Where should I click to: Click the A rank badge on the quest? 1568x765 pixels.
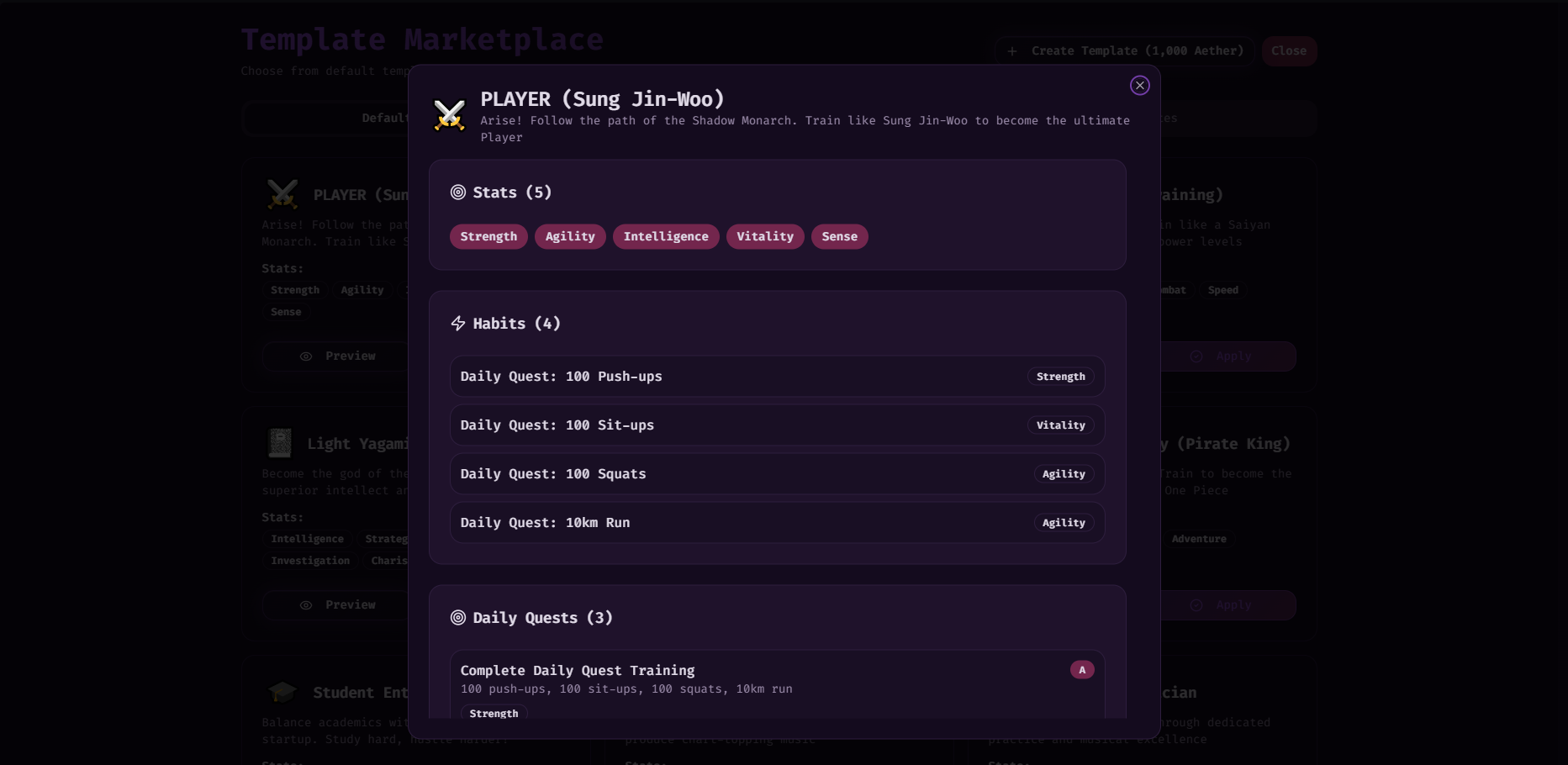coord(1082,670)
